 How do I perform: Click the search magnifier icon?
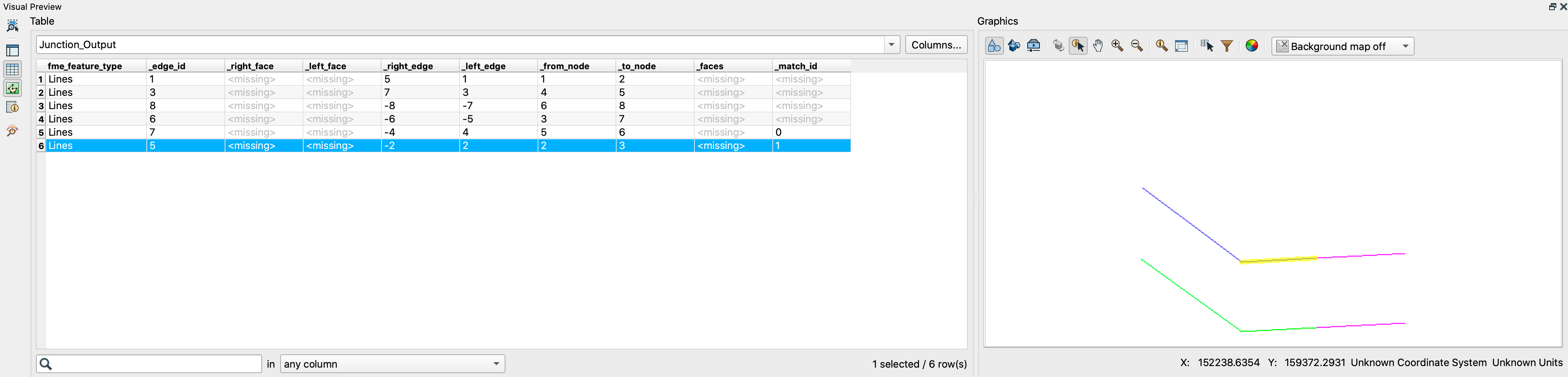[x=46, y=364]
